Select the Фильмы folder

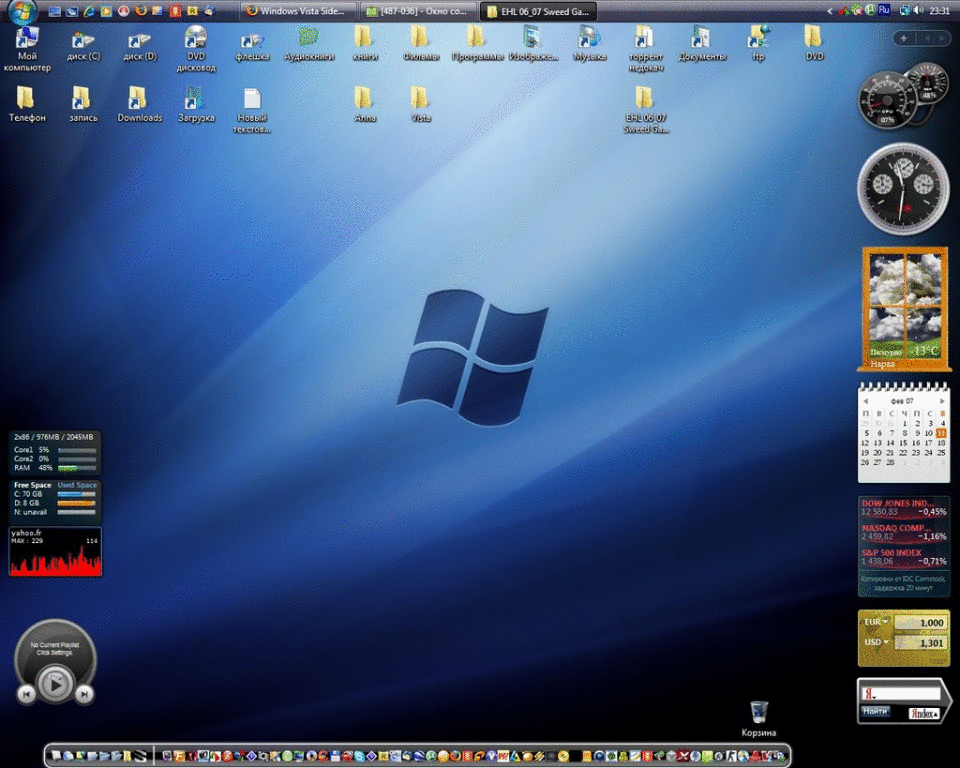click(x=421, y=44)
